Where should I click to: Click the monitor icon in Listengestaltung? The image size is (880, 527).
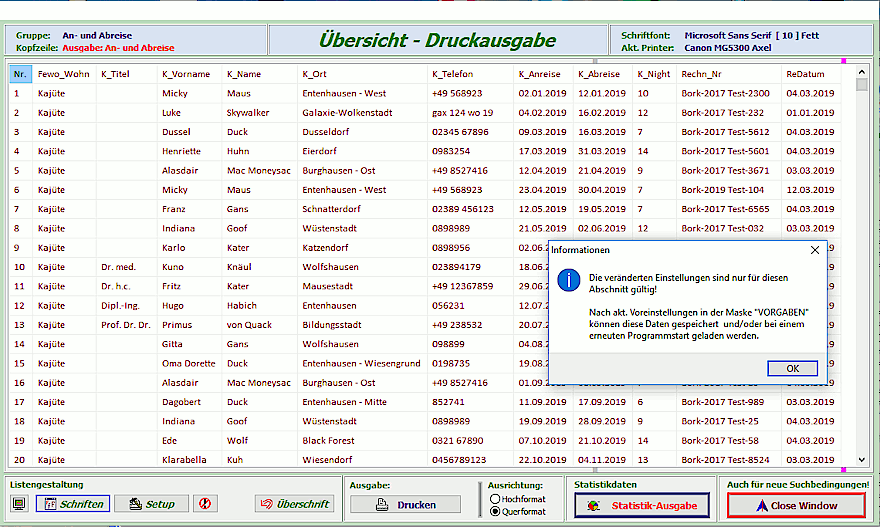click(19, 504)
